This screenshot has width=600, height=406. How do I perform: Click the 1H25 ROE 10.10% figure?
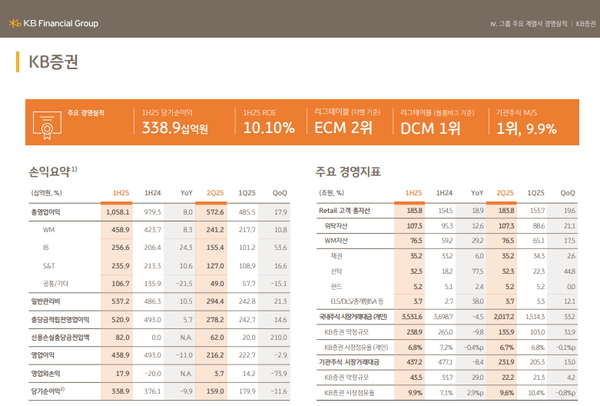point(268,127)
